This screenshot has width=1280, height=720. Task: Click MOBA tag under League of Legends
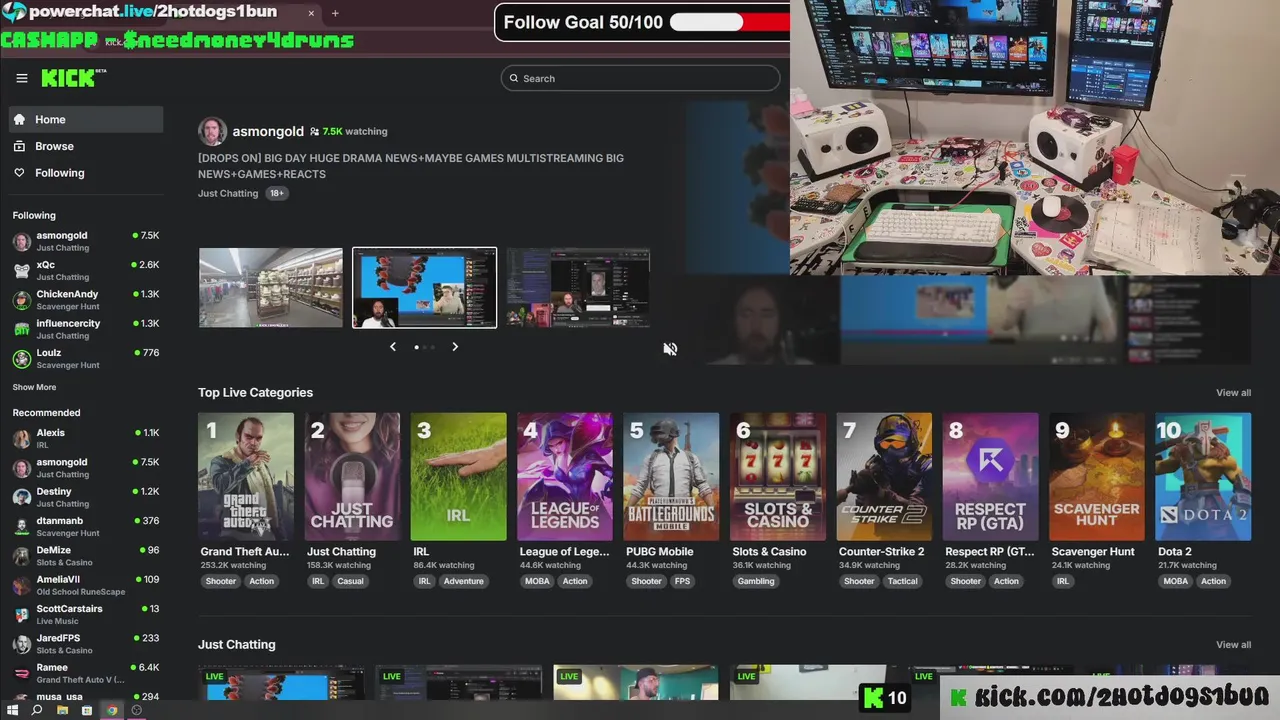(536, 581)
